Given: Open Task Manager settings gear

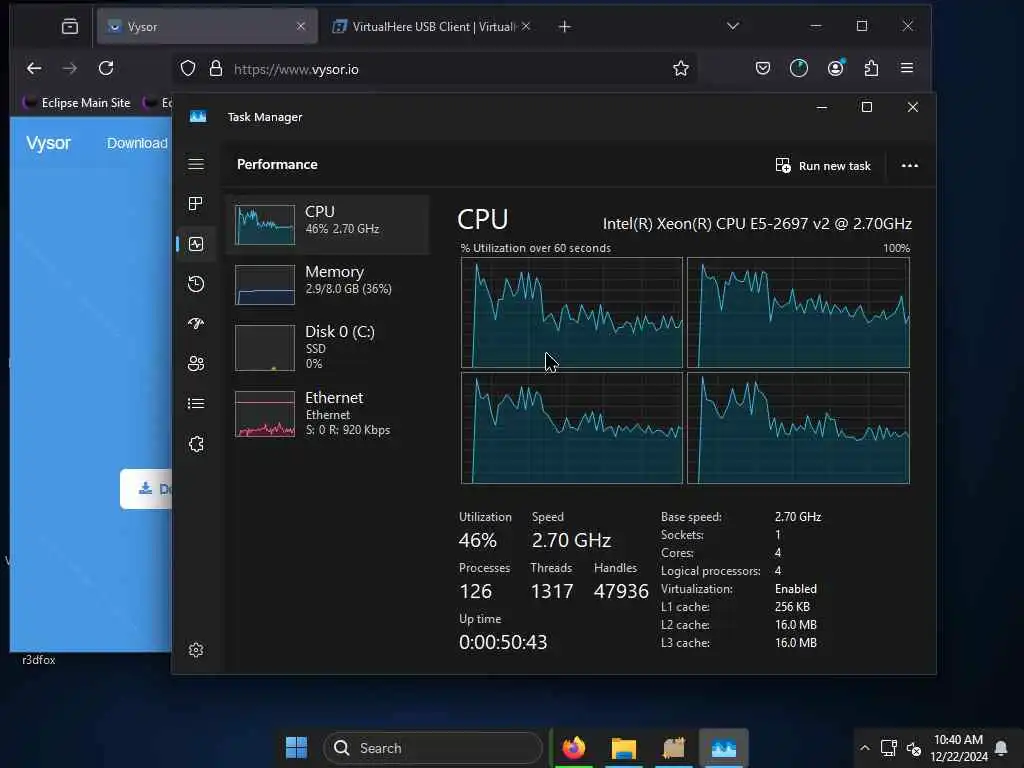Looking at the screenshot, I should pos(196,650).
